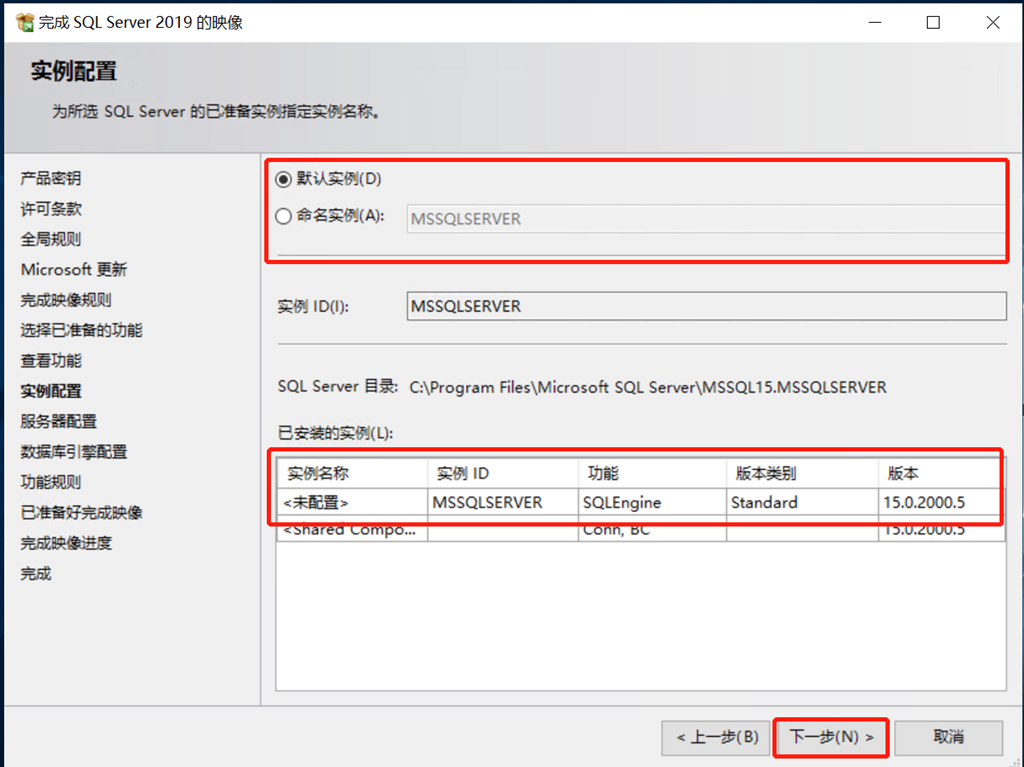
Task: Open the 产品密钥 step
Action: (x=50, y=178)
